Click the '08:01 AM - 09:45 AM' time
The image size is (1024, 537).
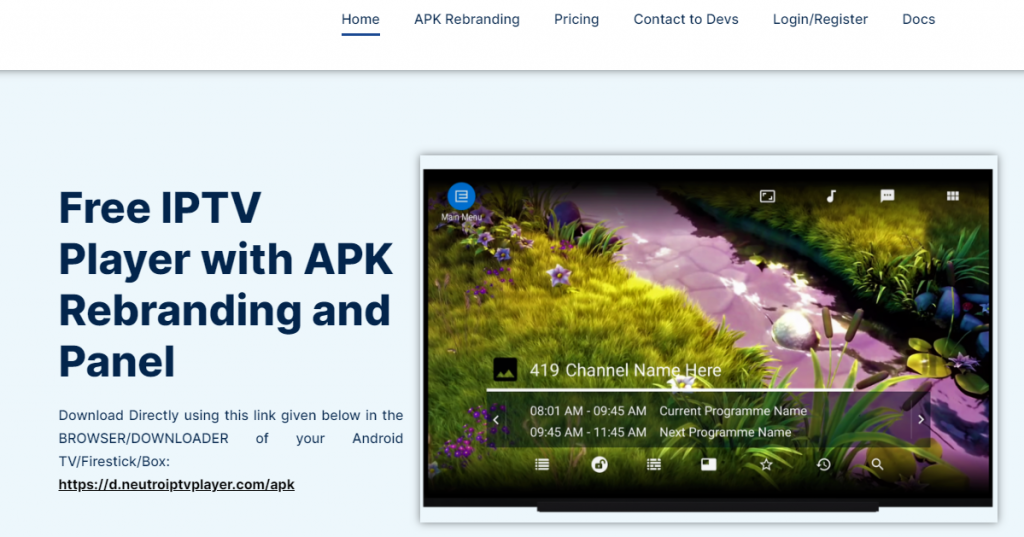click(x=588, y=411)
